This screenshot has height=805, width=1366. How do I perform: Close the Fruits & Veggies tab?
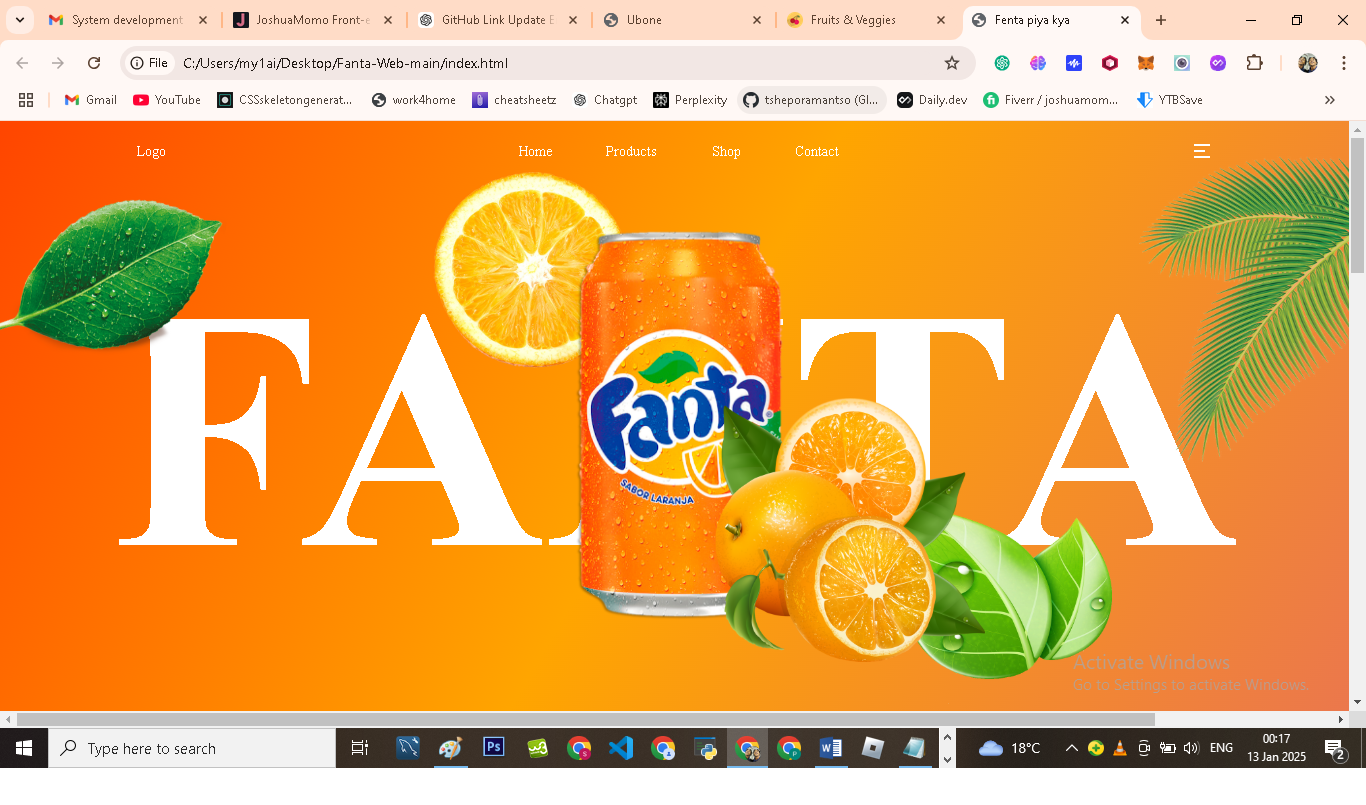pyautogui.click(x=940, y=20)
